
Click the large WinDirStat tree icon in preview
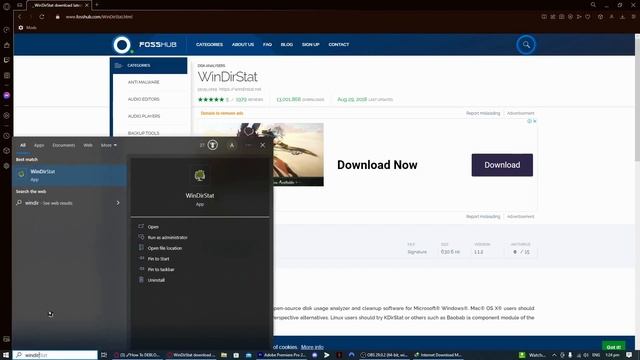[200, 176]
